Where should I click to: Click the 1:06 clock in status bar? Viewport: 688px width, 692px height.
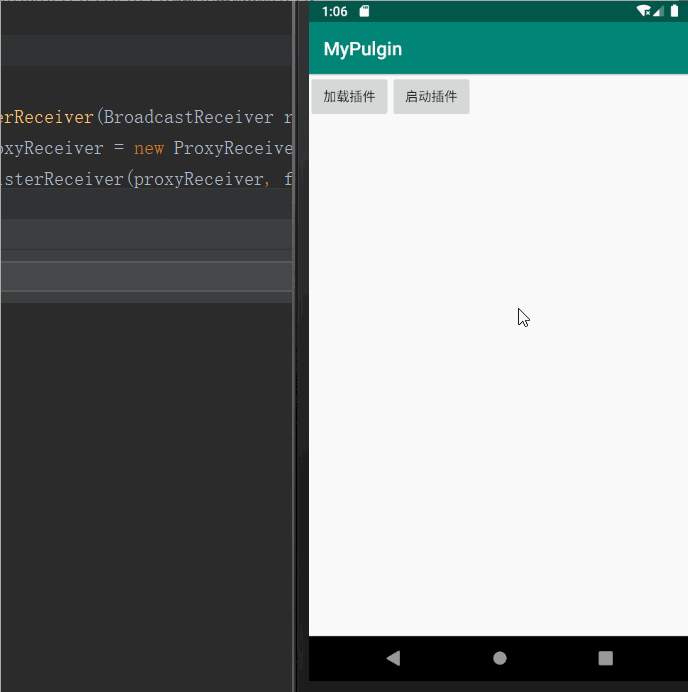coord(335,11)
